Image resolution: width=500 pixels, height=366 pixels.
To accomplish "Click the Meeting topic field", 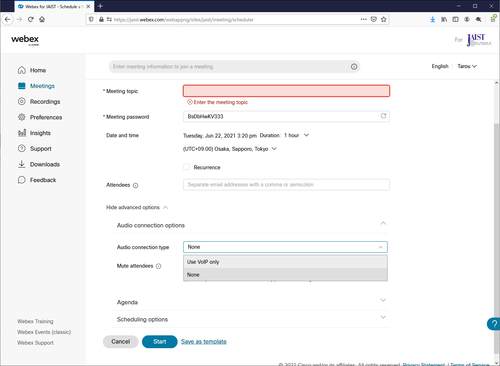I will click(286, 91).
